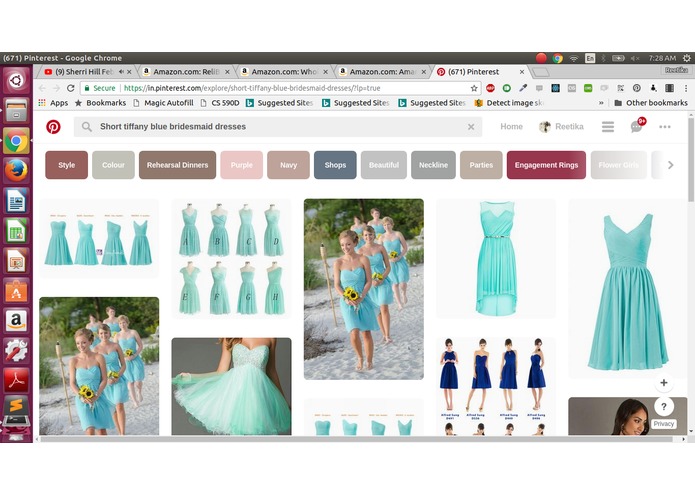Viewport: 695px width, 494px height.
Task: Open Other bookmarks folder
Action: (x=651, y=103)
